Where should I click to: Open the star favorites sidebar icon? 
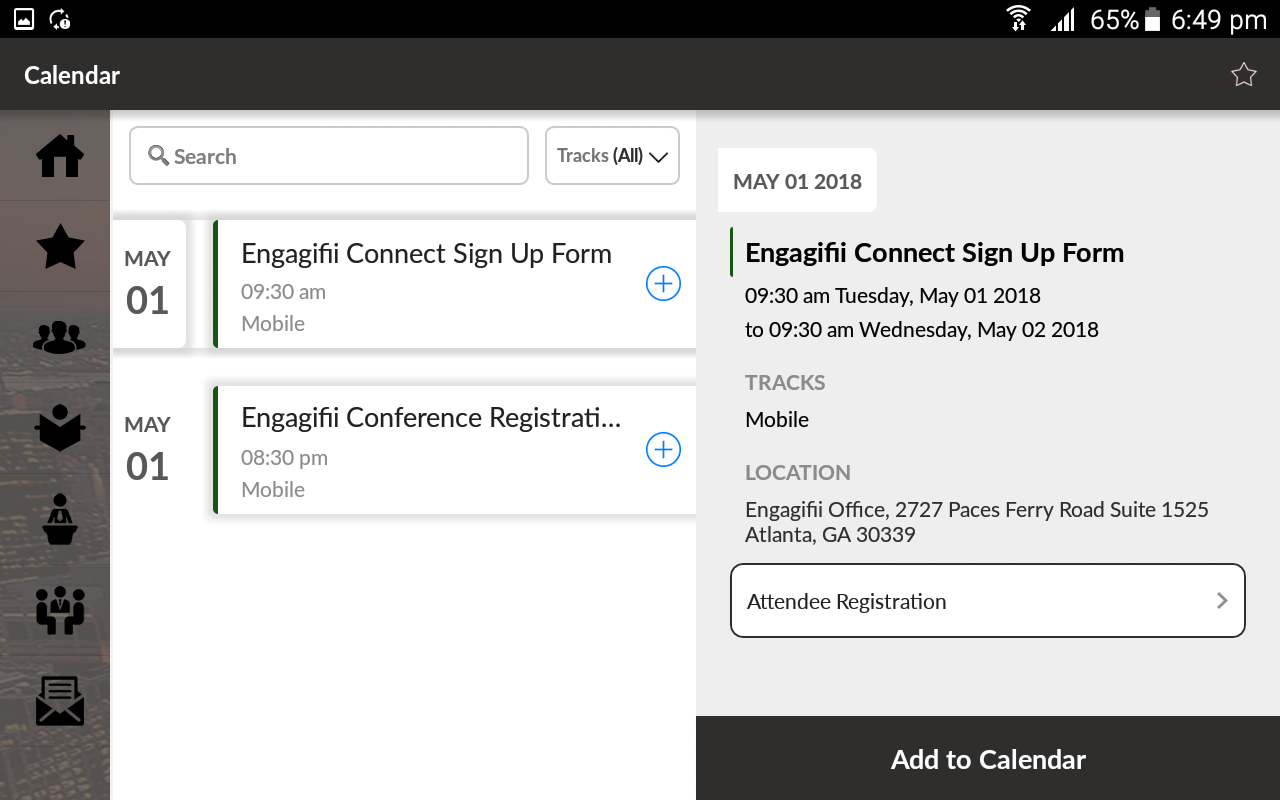click(x=60, y=246)
